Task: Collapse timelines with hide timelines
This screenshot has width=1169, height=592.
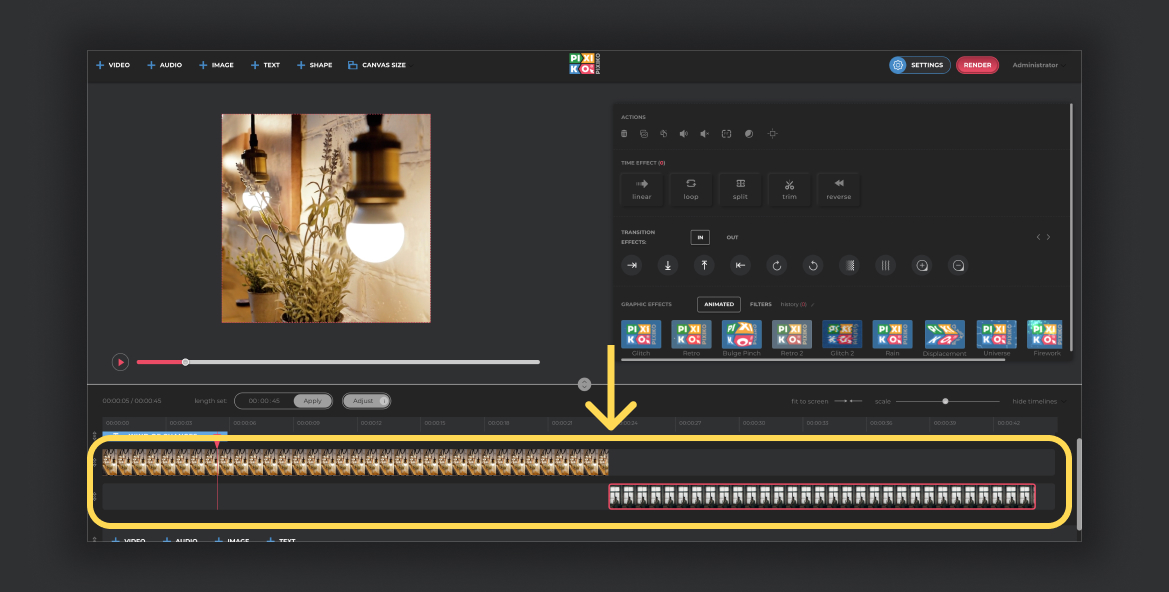Action: [1037, 401]
